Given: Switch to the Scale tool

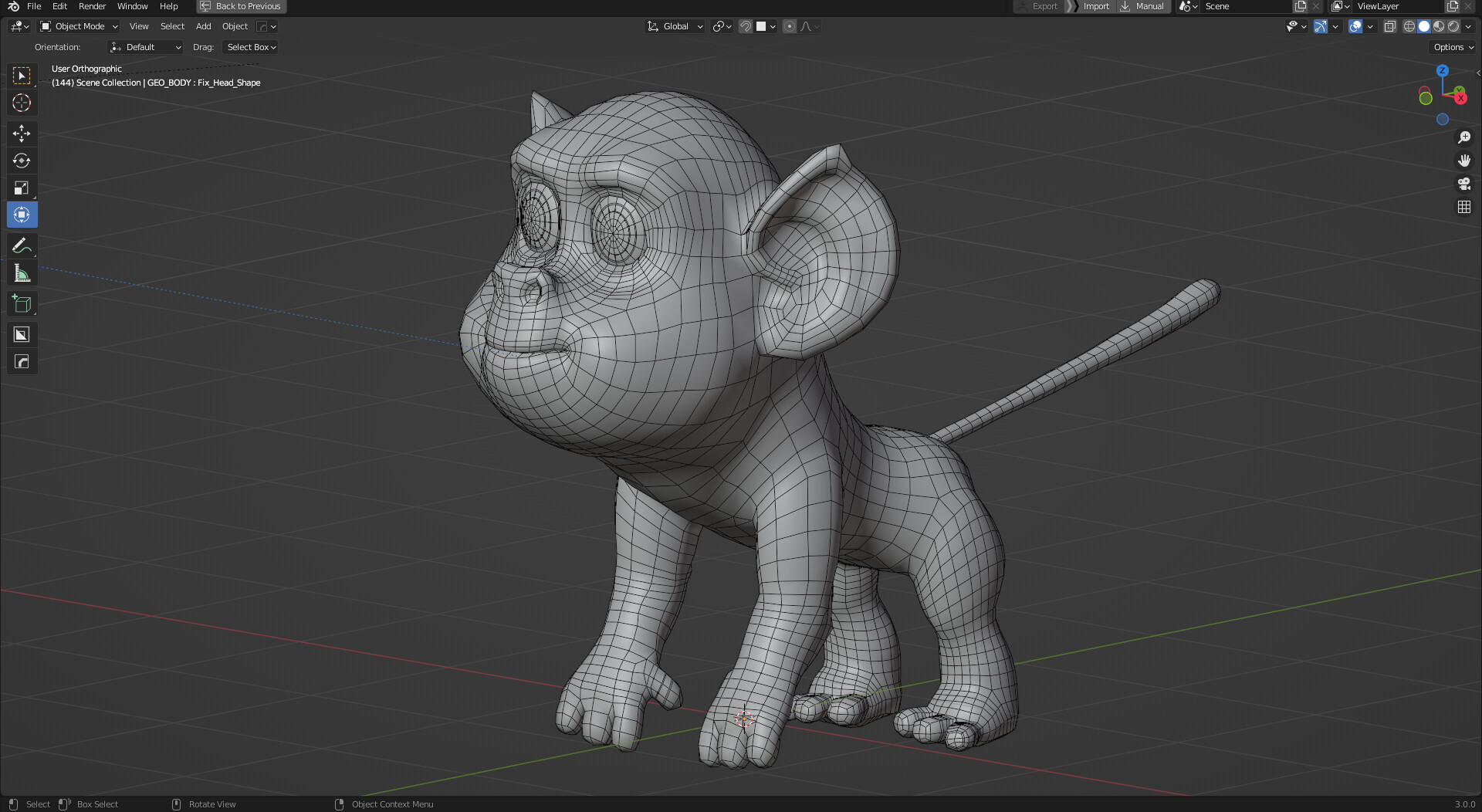Looking at the screenshot, I should click(x=22, y=187).
